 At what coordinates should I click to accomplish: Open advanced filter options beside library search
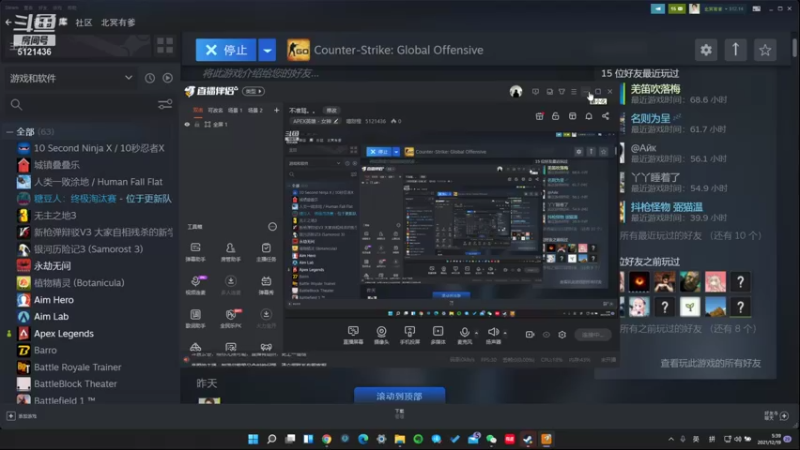tap(165, 105)
